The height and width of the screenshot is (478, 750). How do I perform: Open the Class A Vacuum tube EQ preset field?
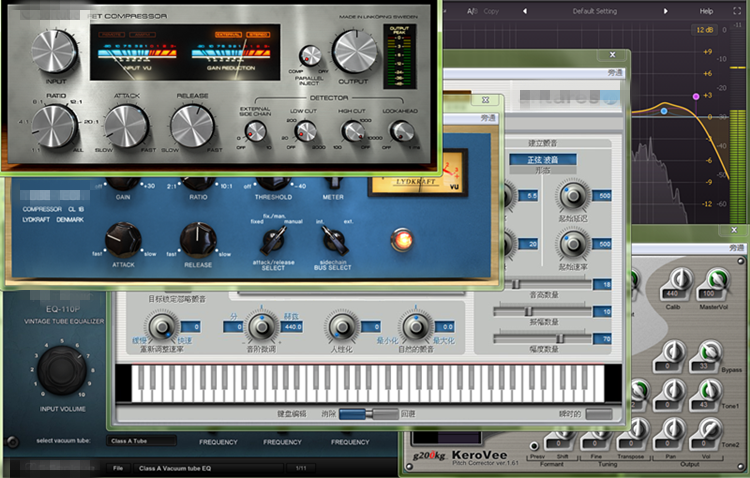(x=208, y=468)
